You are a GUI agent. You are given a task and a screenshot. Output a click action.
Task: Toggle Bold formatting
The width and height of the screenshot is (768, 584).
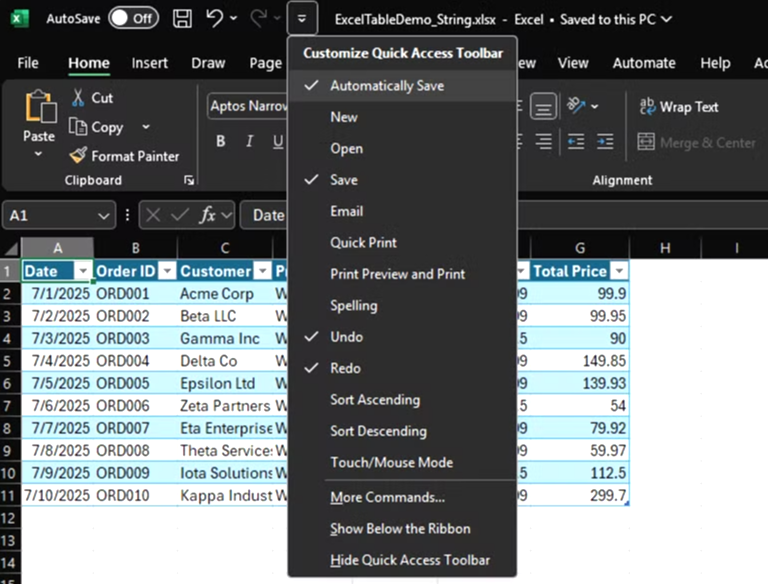[221, 141]
